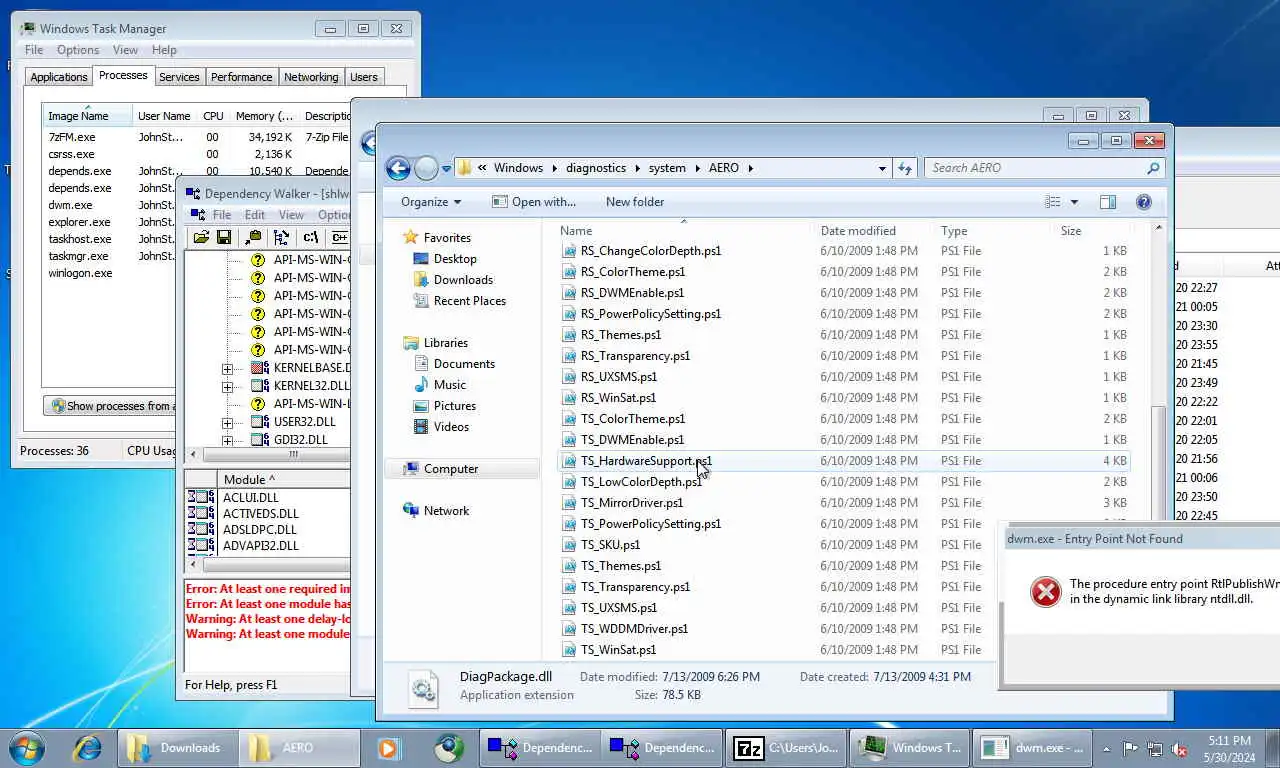Open Windows Media Player taskbar icon
The height and width of the screenshot is (768, 1280).
click(x=388, y=748)
